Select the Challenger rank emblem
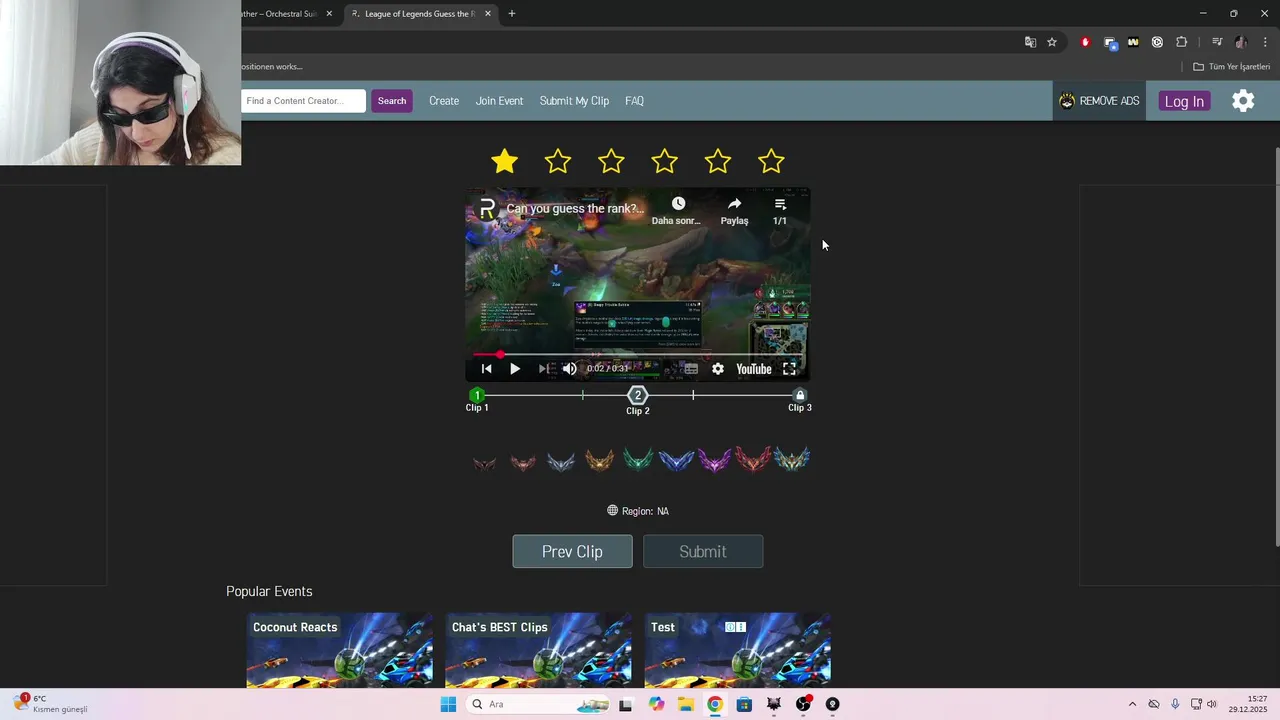Image resolution: width=1280 pixels, height=720 pixels. pyautogui.click(x=791, y=459)
